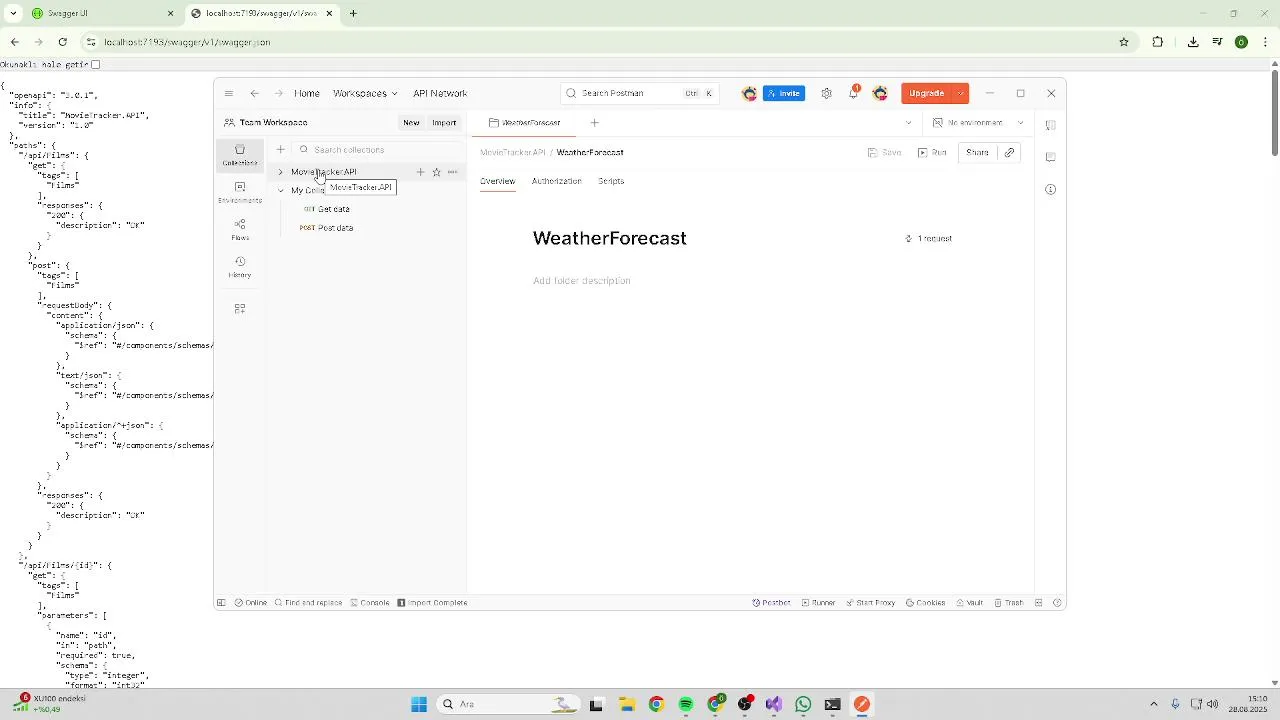Click the New button
Image resolution: width=1280 pixels, height=720 pixels.
coord(411,122)
